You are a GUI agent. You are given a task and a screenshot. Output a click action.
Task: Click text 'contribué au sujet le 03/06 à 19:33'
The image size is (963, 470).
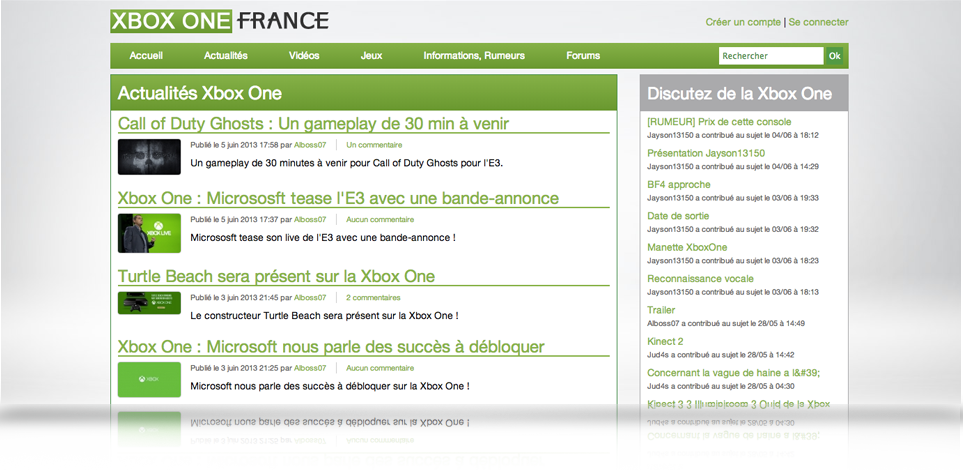pos(760,198)
